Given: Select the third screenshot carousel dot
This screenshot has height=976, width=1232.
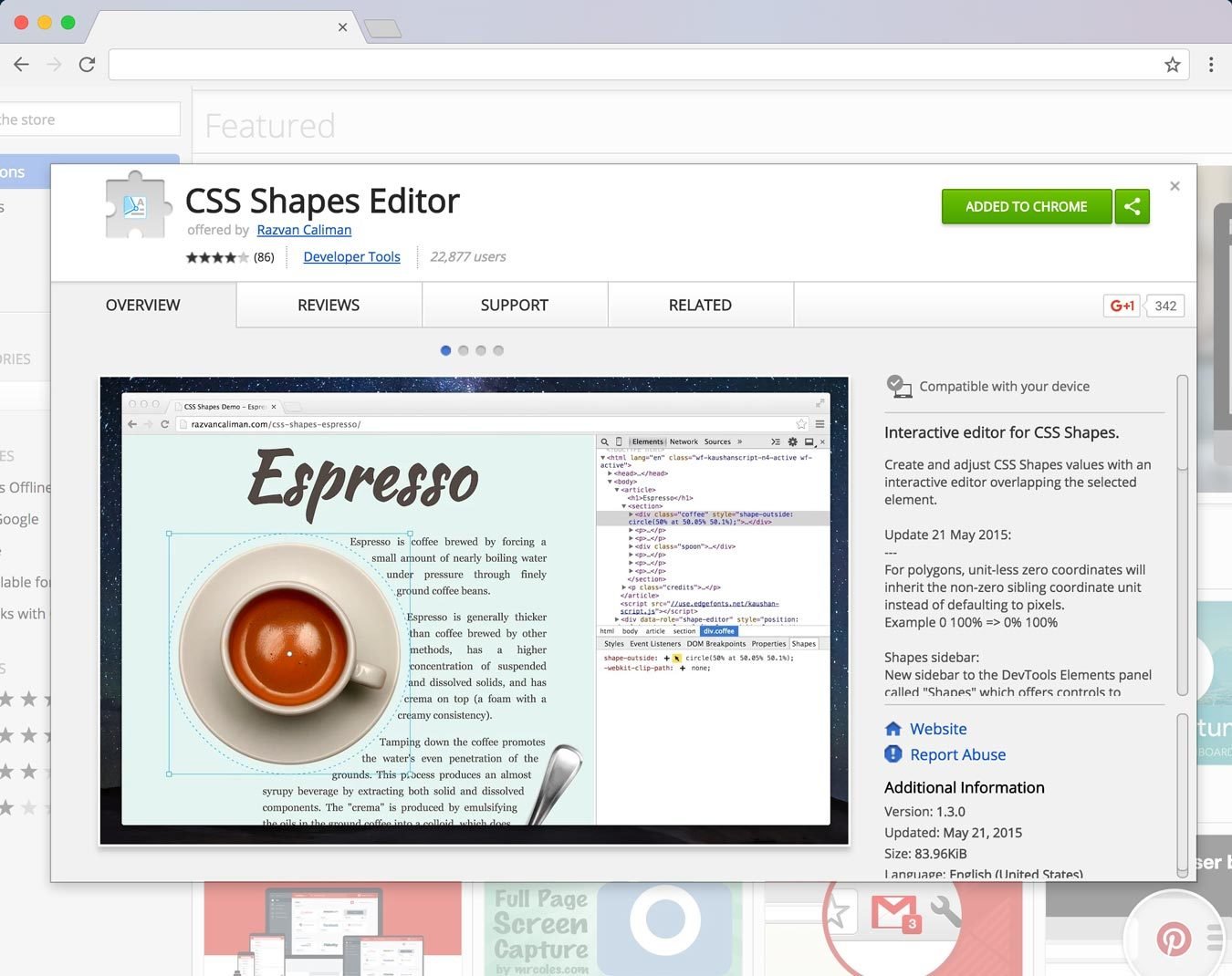Looking at the screenshot, I should click(481, 350).
